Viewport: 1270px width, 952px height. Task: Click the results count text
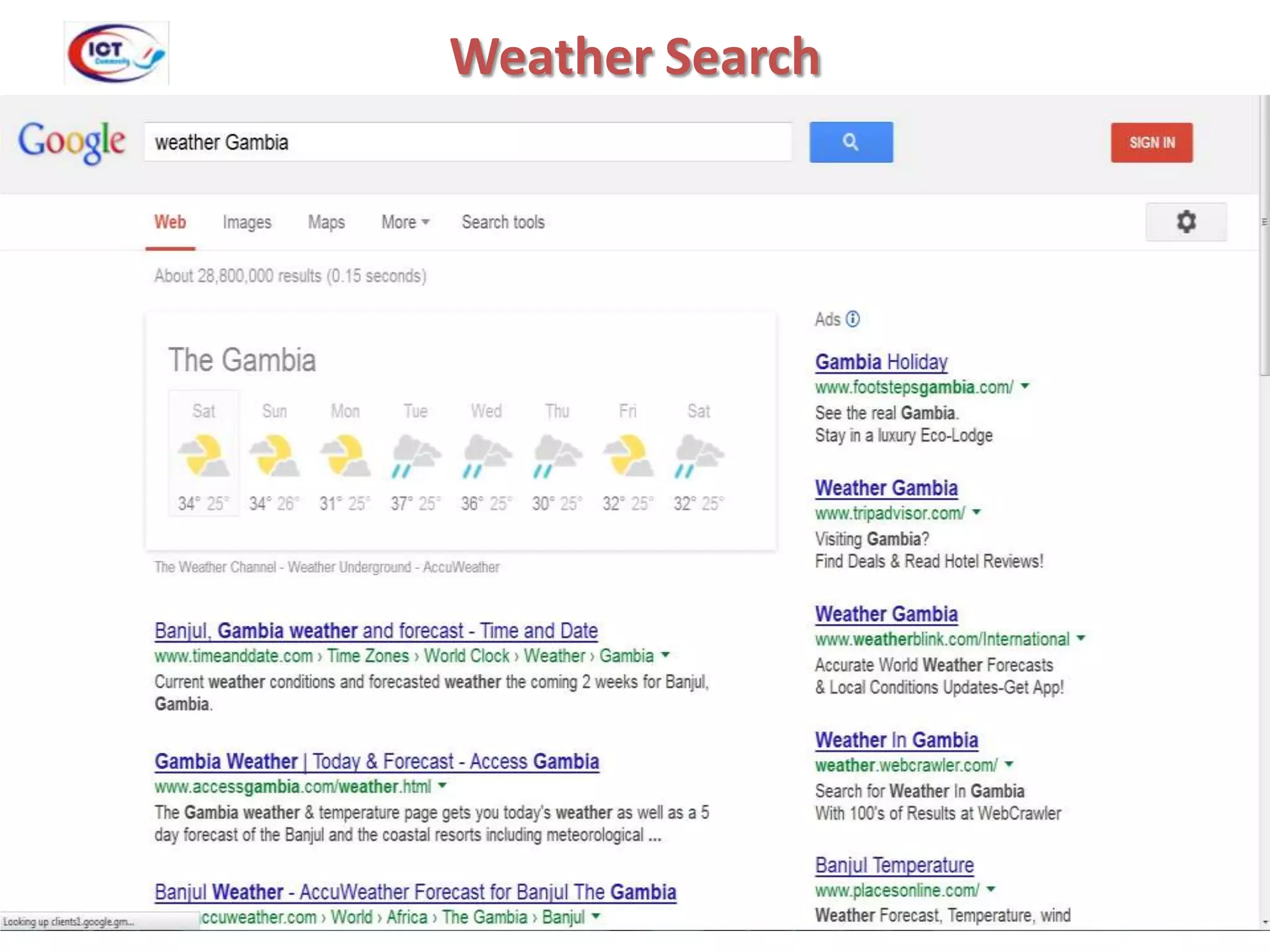(290, 276)
